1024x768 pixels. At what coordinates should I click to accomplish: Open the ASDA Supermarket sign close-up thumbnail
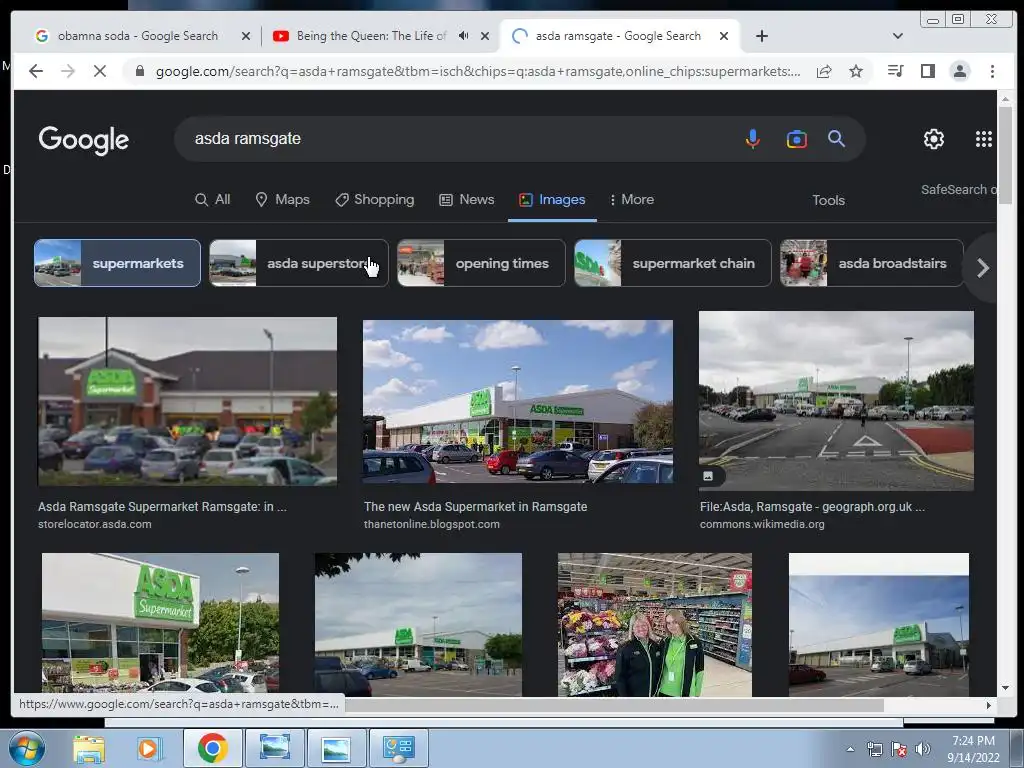tap(160, 624)
